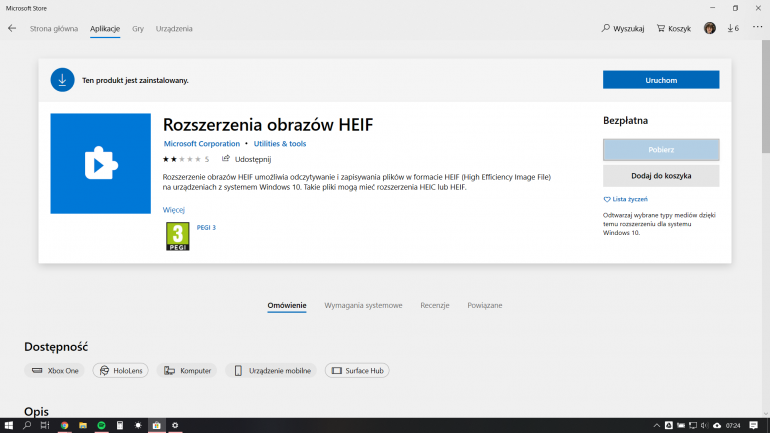Image resolution: width=770 pixels, height=433 pixels.
Task: Open the three-dot more menu
Action: point(757,27)
